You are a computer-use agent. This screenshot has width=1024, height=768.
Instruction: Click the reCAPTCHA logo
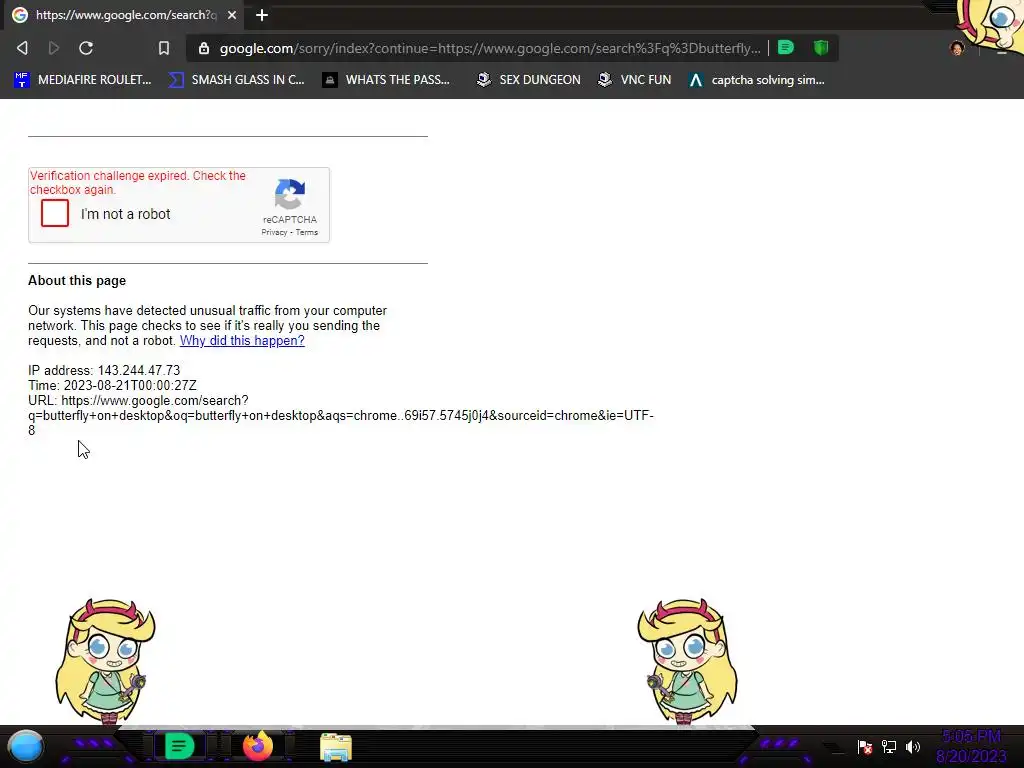point(290,195)
